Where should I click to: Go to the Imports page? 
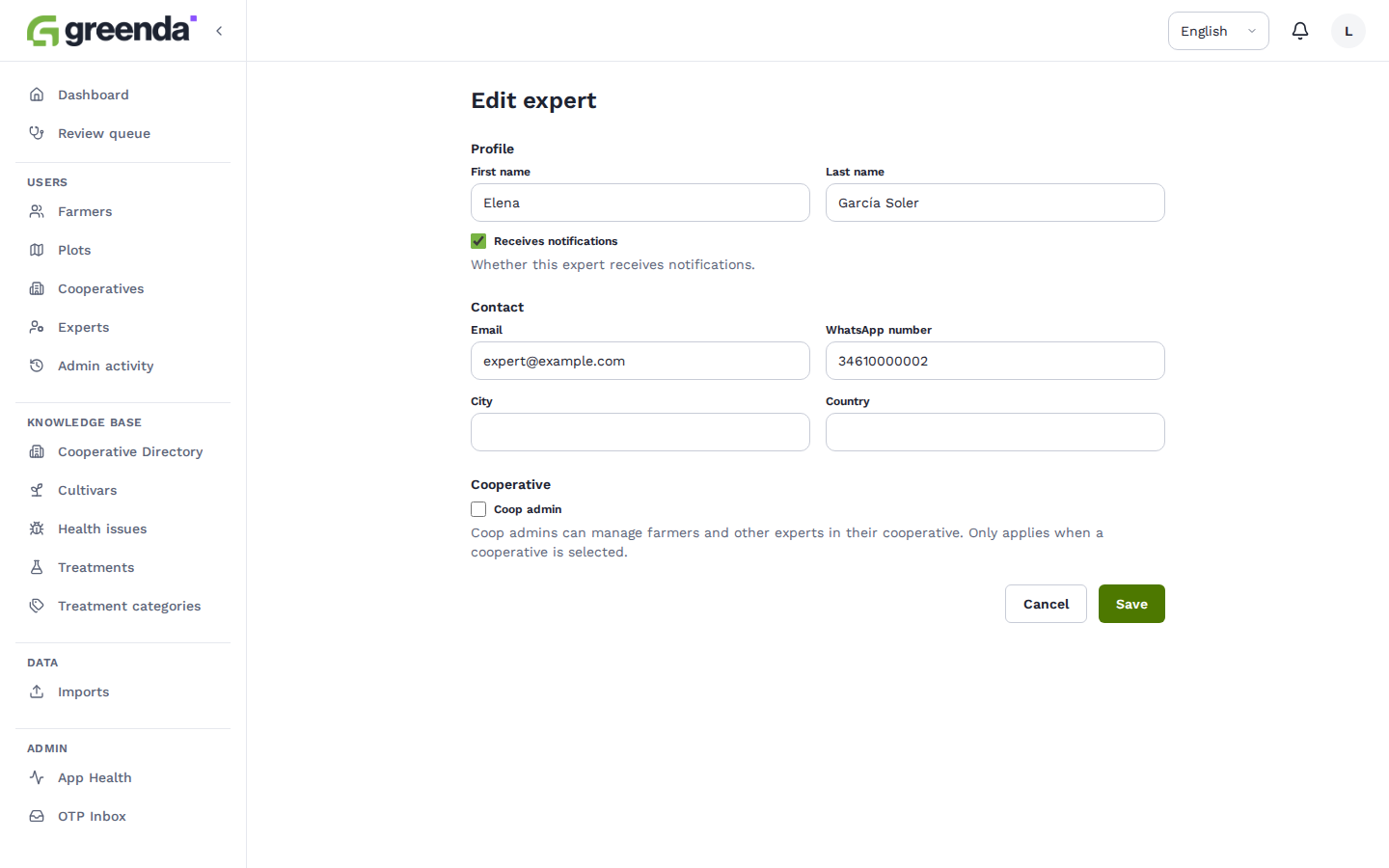point(123,692)
